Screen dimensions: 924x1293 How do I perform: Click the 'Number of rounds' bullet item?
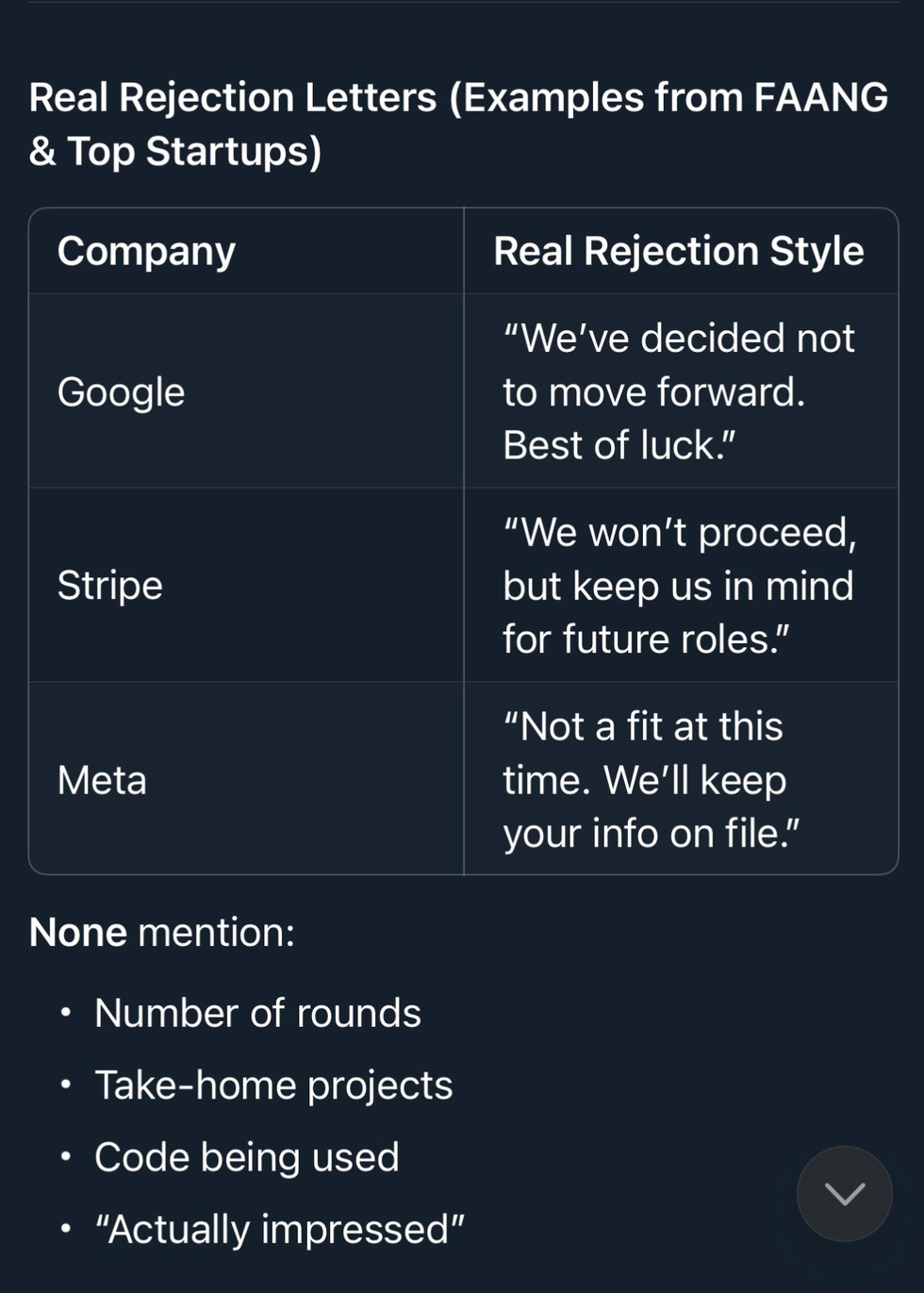(x=257, y=1013)
